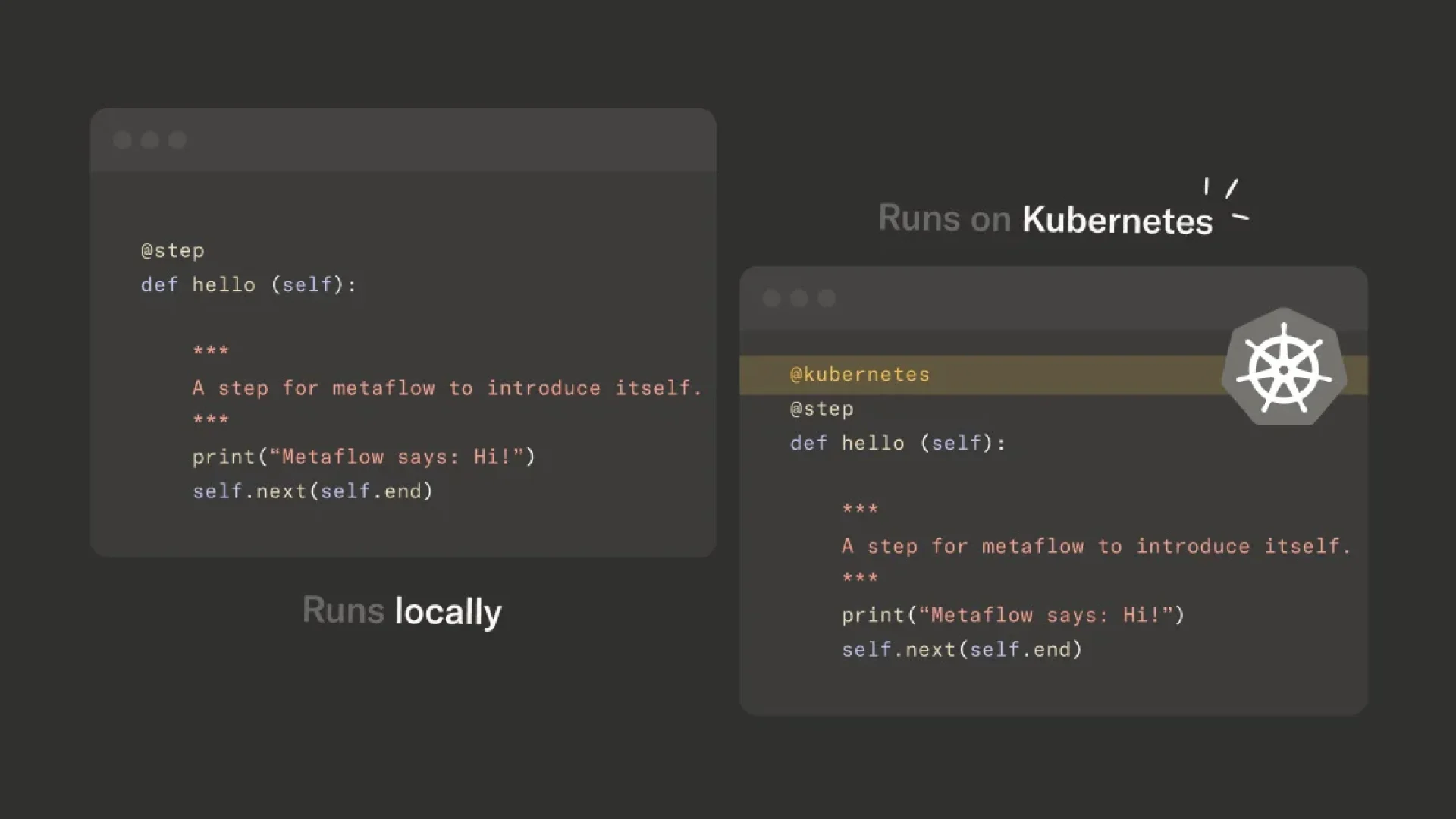Click 'self.next(self.end)' in the Kubernetes window
Screen dimensions: 1456x819
[962, 650]
